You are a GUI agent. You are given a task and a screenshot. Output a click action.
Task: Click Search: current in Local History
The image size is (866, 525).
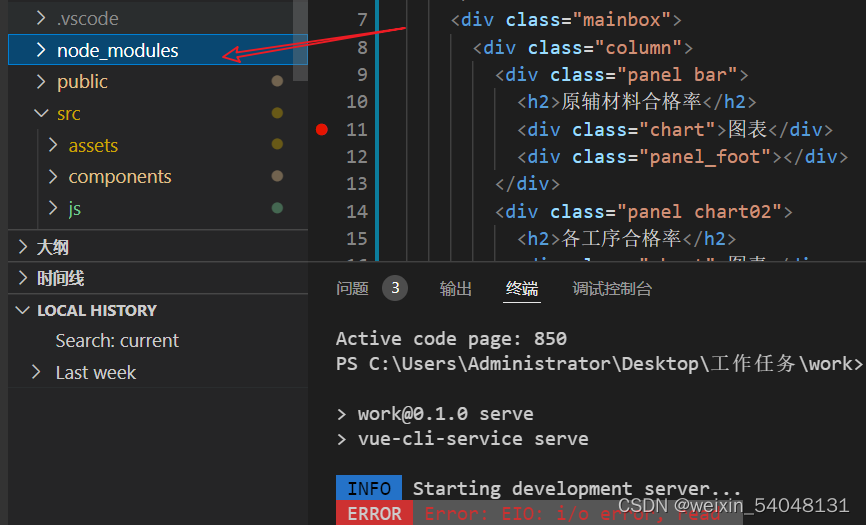(117, 341)
